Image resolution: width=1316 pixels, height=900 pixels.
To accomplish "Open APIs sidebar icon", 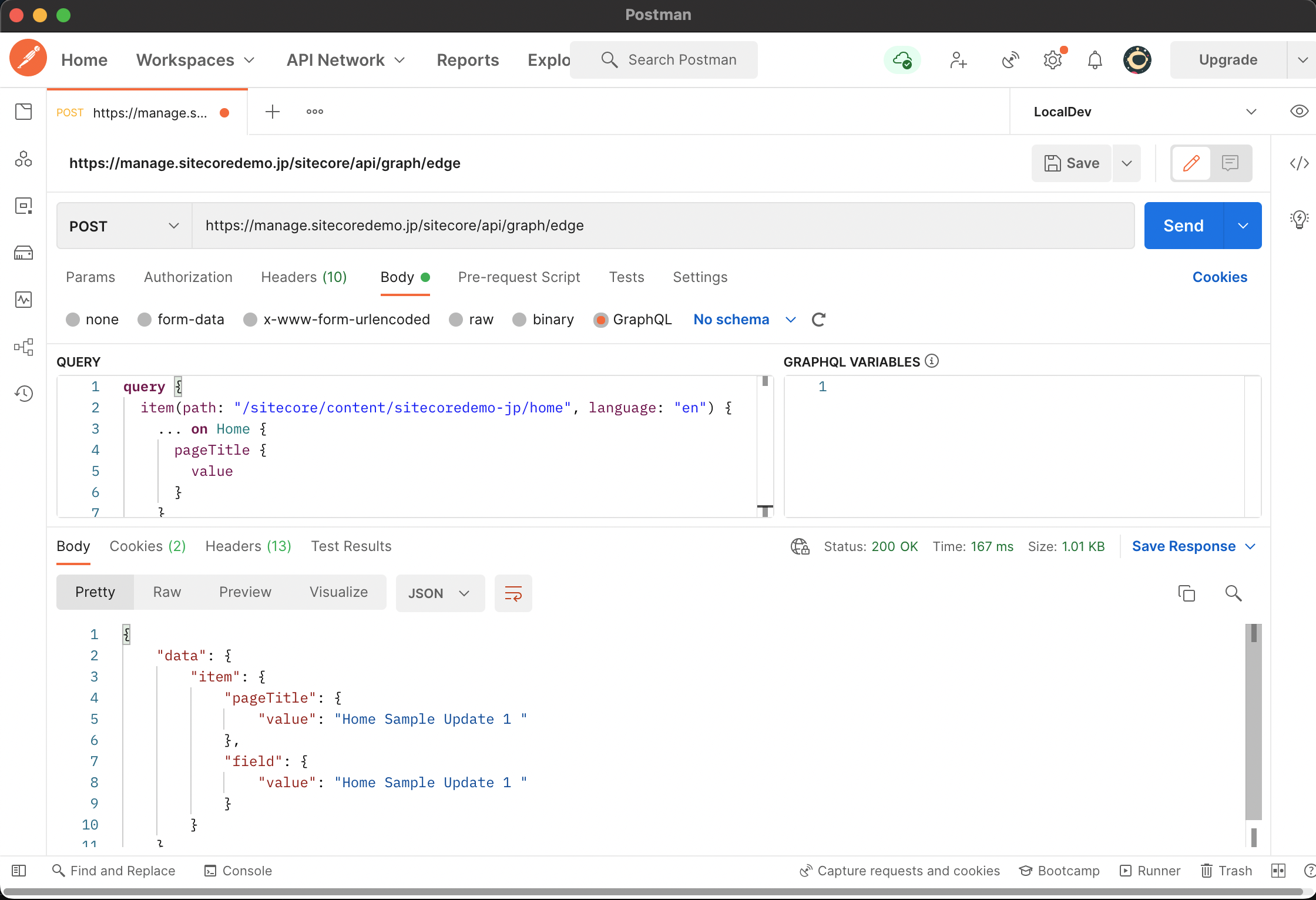I will point(23,159).
